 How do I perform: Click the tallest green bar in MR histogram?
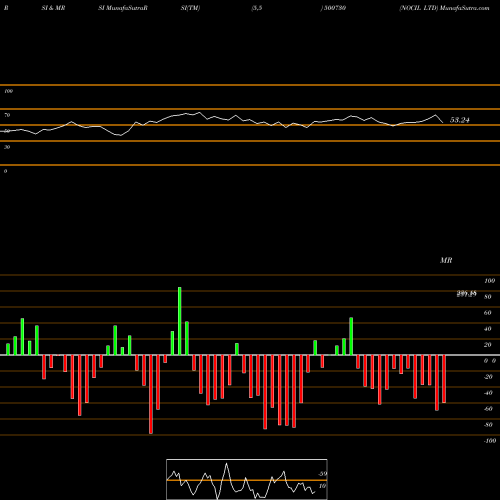(180, 321)
